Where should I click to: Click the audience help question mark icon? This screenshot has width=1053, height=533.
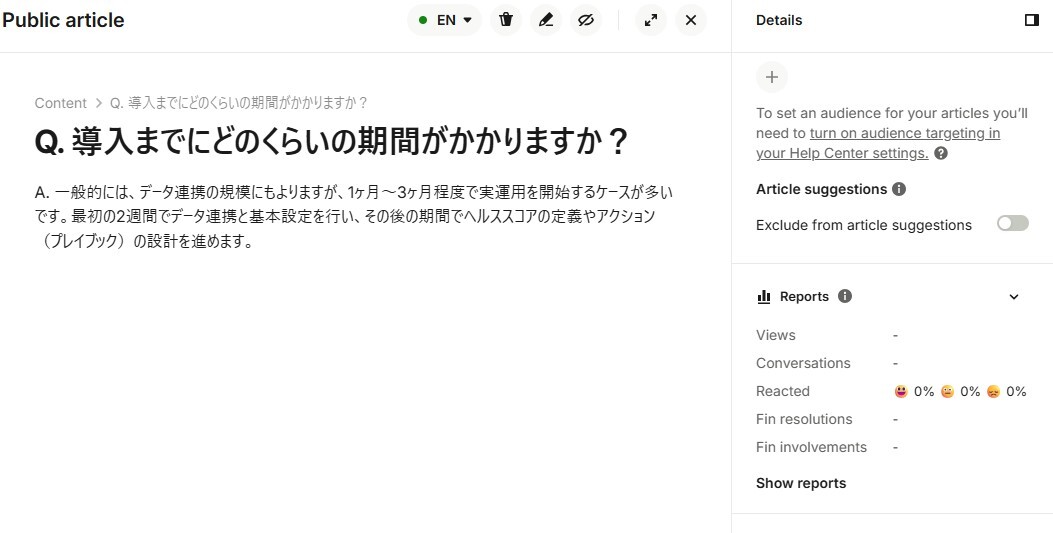coord(941,153)
